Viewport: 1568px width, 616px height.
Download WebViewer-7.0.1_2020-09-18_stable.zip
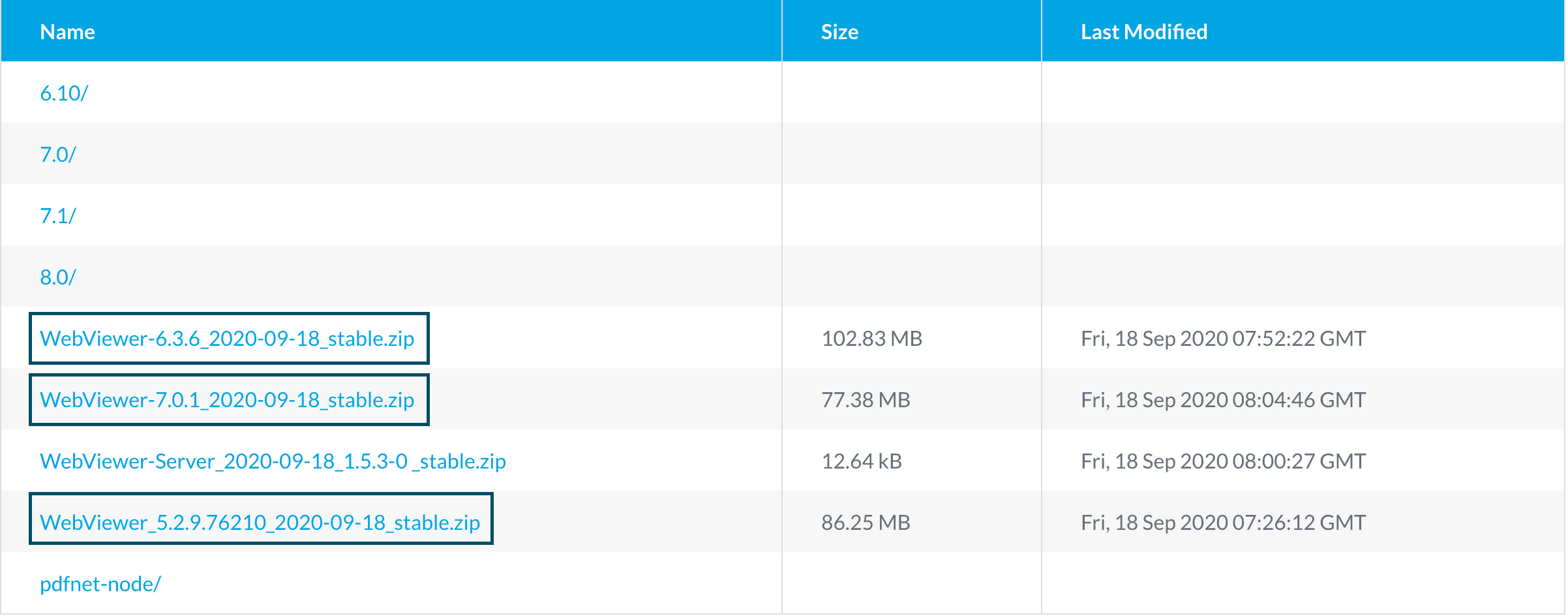coord(227,400)
